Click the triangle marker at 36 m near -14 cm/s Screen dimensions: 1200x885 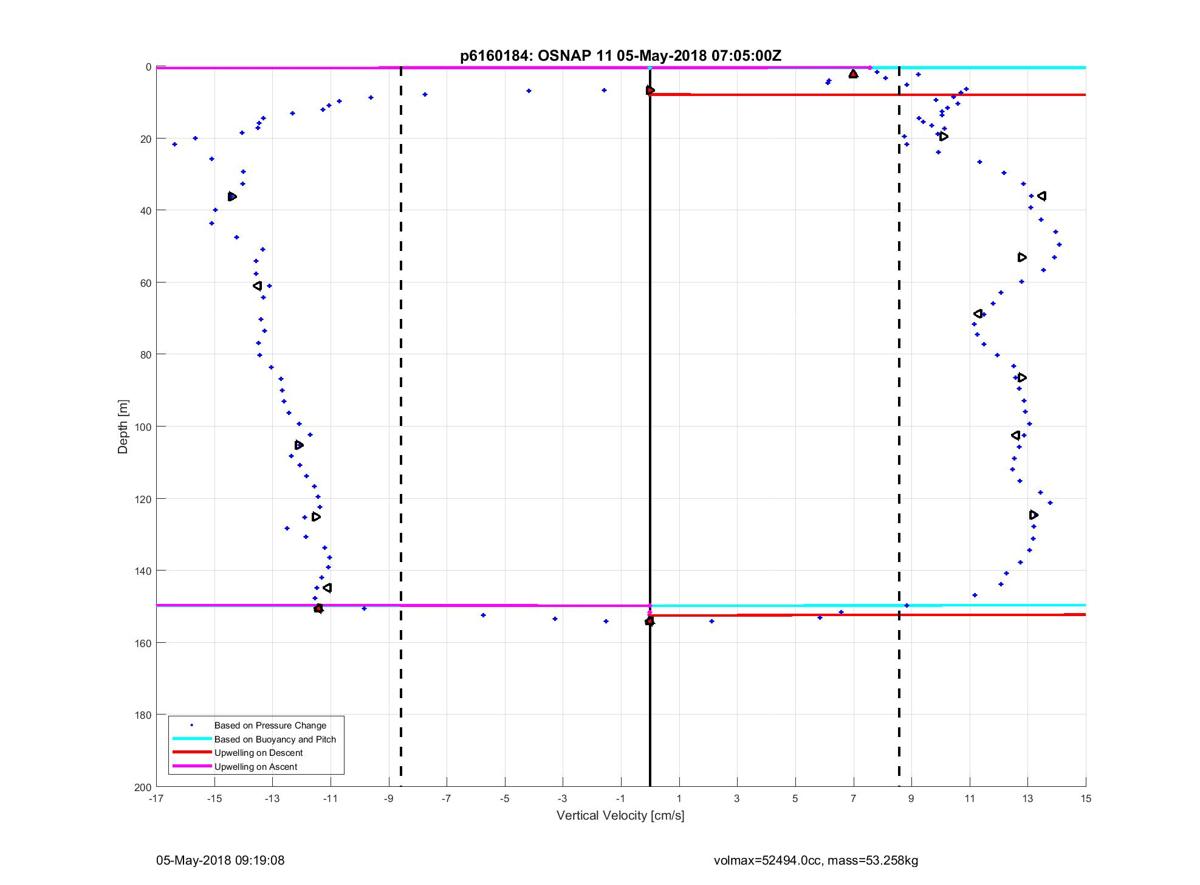pos(232,196)
